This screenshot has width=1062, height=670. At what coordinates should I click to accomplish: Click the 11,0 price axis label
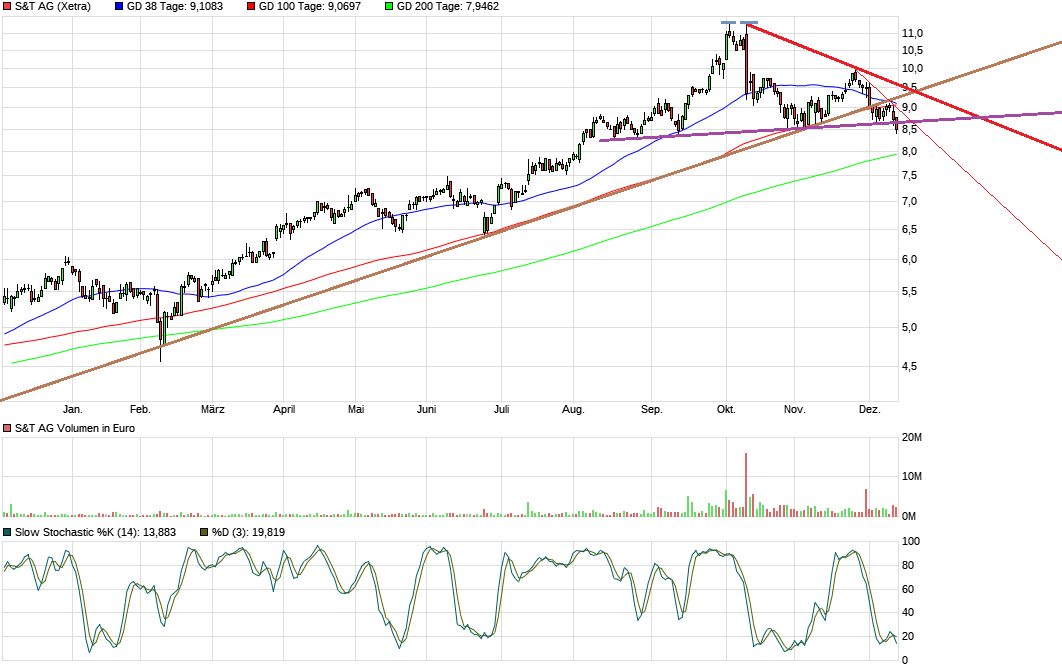911,33
